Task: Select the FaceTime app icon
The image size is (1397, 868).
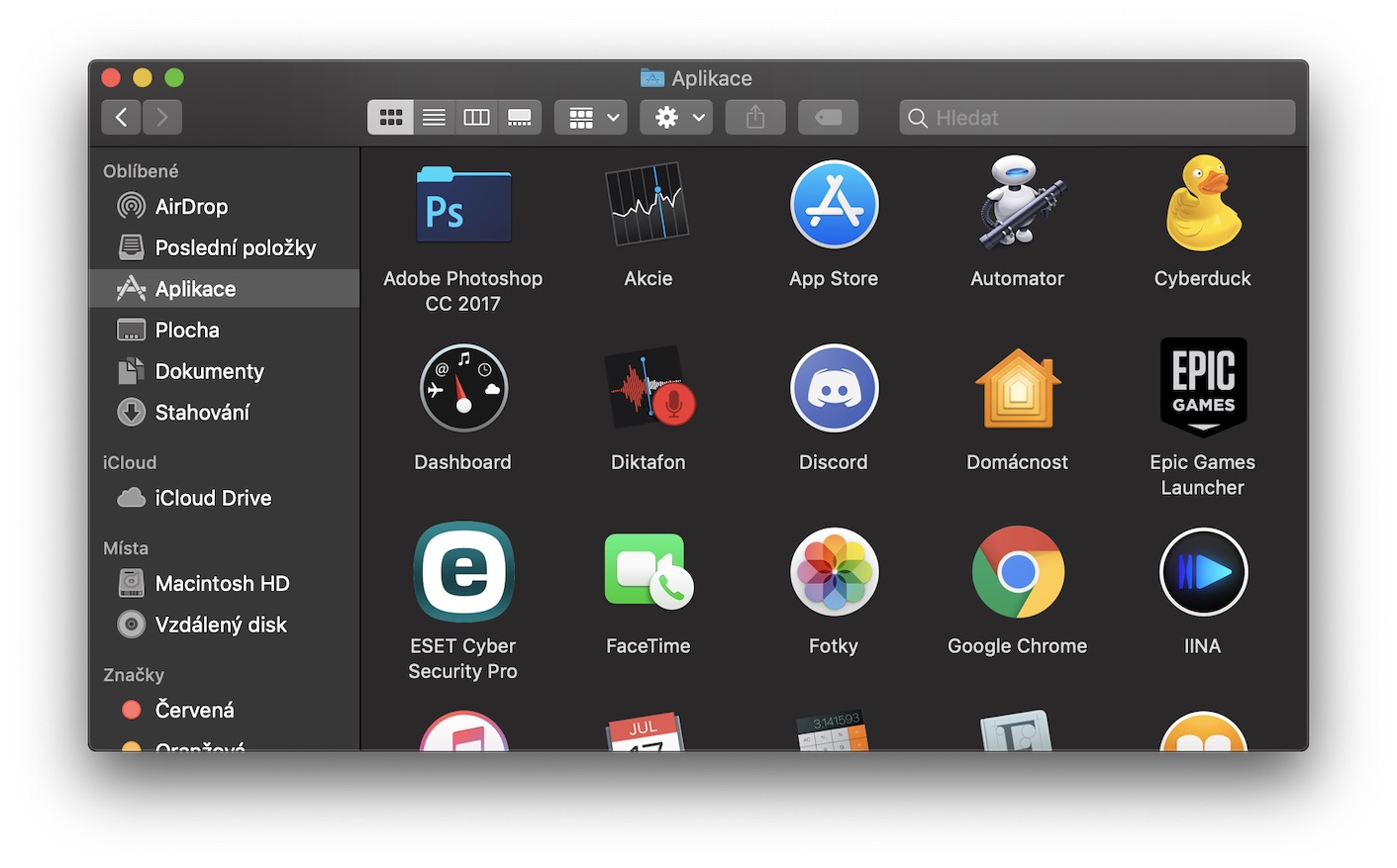Action: pyautogui.click(x=649, y=571)
